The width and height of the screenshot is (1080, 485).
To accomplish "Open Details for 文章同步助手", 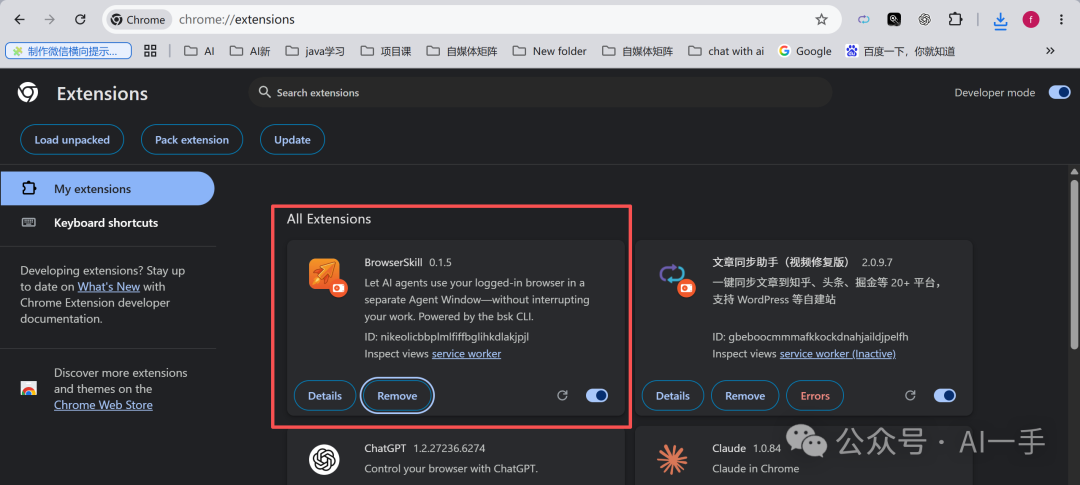I will [672, 395].
